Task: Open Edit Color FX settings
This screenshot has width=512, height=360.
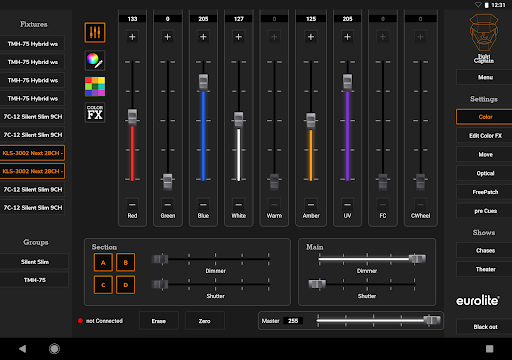Action: pyautogui.click(x=485, y=136)
